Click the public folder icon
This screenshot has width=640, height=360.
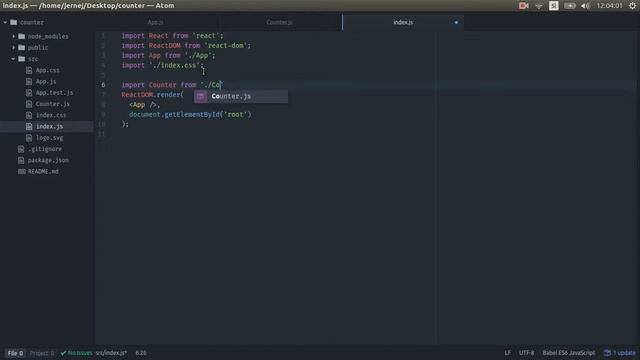(x=22, y=48)
